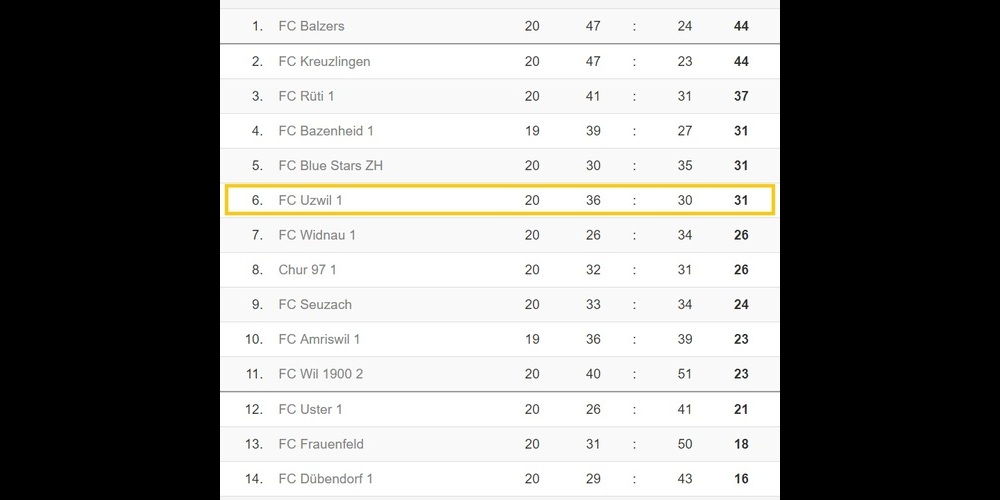Select the FC Rüti 1 row

pyautogui.click(x=306, y=96)
